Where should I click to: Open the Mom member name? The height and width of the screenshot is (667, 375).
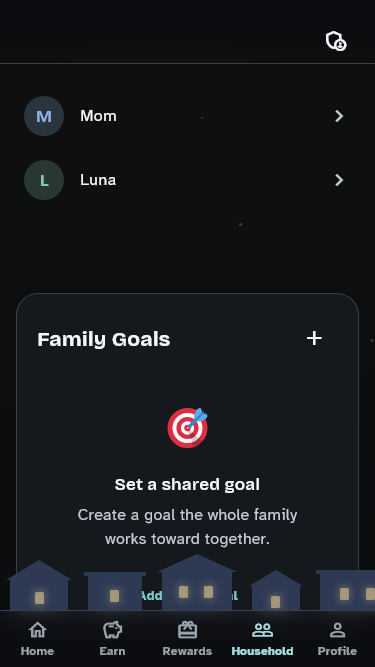[98, 116]
